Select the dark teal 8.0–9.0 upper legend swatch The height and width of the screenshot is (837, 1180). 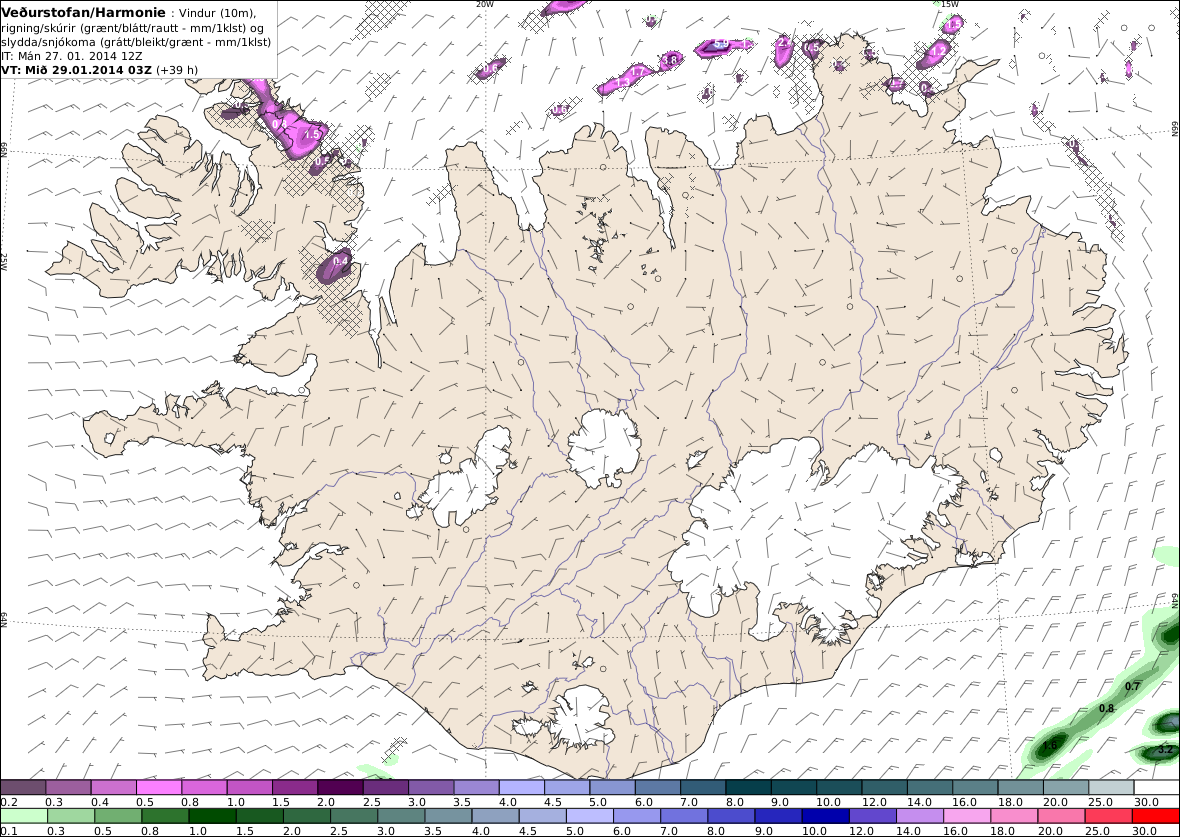(x=749, y=787)
